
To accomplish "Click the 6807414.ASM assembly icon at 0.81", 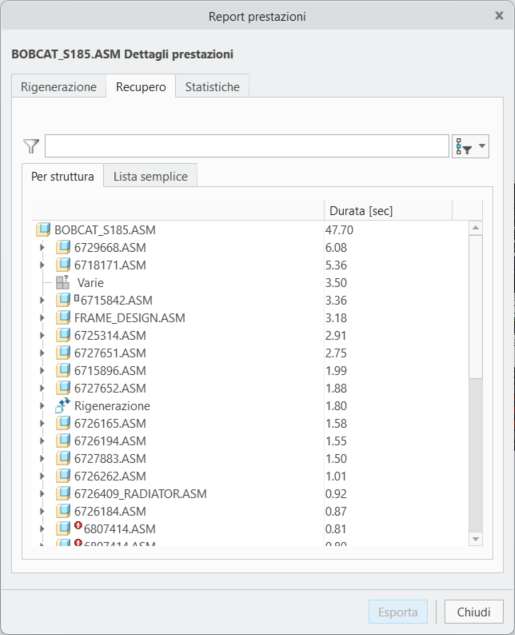I will click(63, 528).
